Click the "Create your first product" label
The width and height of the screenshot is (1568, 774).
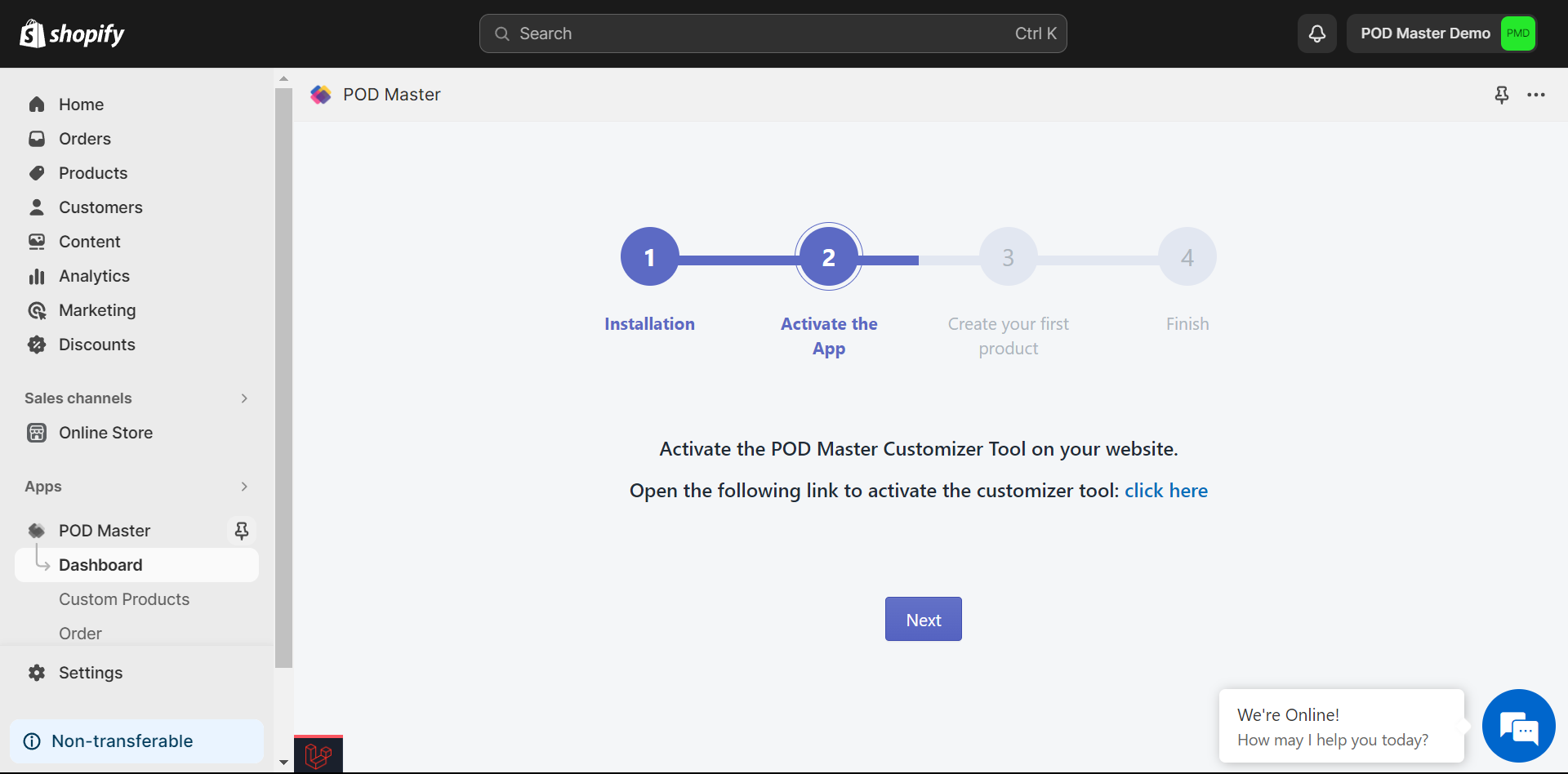[x=1008, y=336]
